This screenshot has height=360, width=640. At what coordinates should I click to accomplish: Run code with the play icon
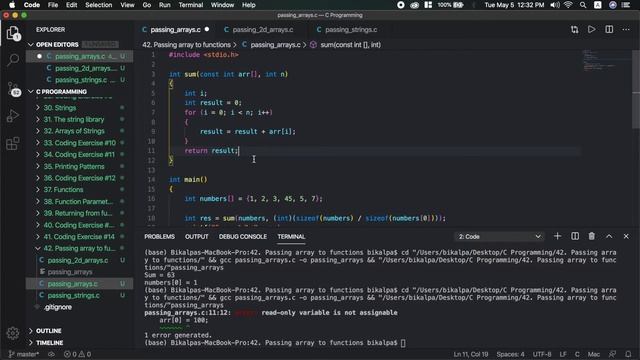[x=591, y=29]
